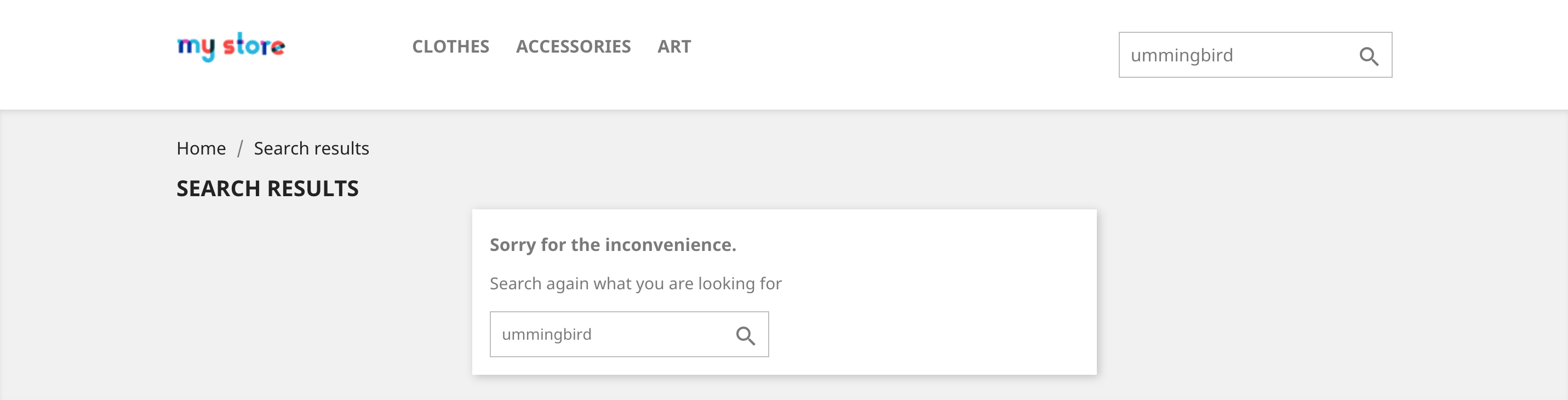Click the 'ummingbird' text in the card search box
The image size is (1568, 400).
click(547, 334)
